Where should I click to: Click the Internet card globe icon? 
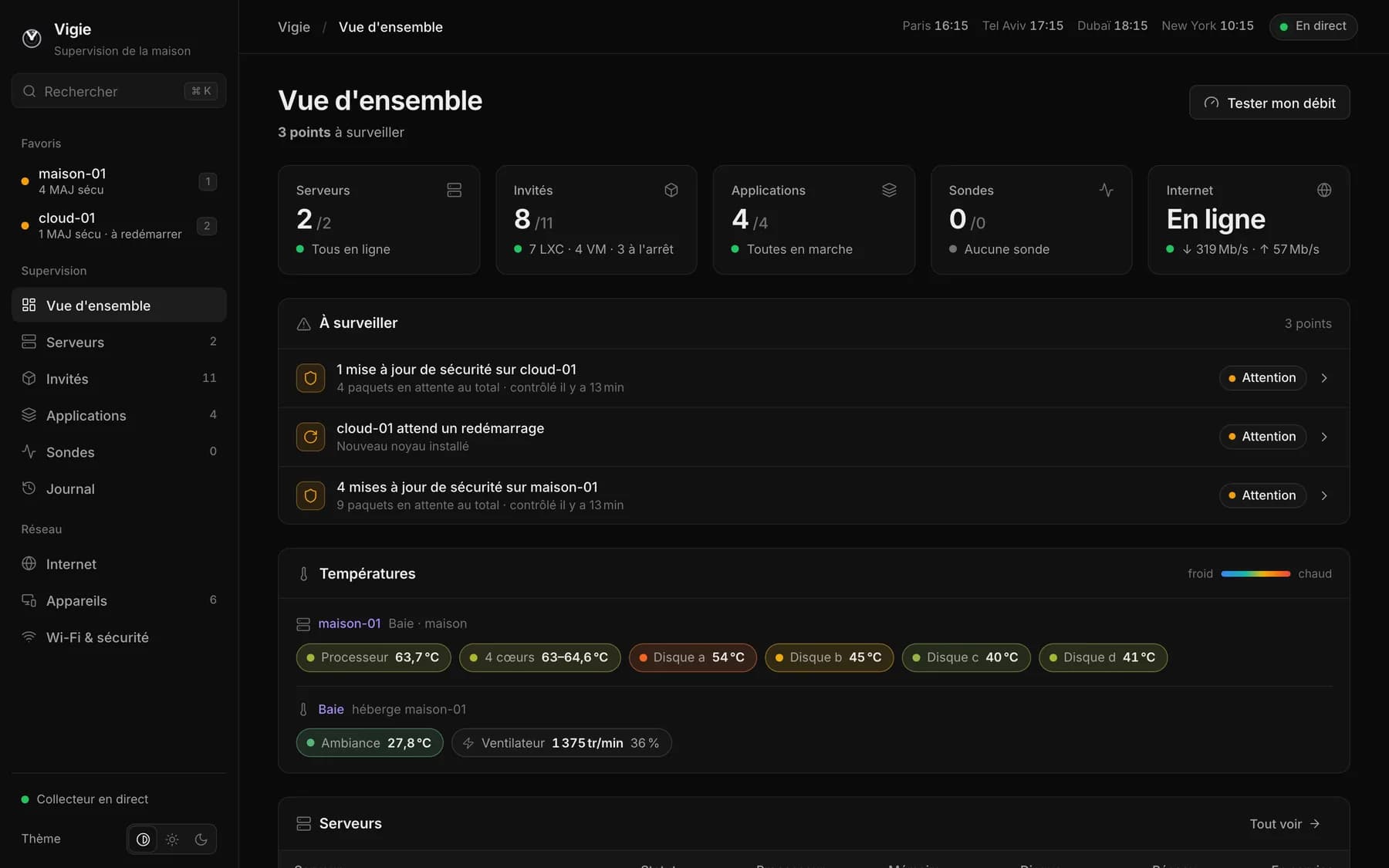(x=1324, y=190)
